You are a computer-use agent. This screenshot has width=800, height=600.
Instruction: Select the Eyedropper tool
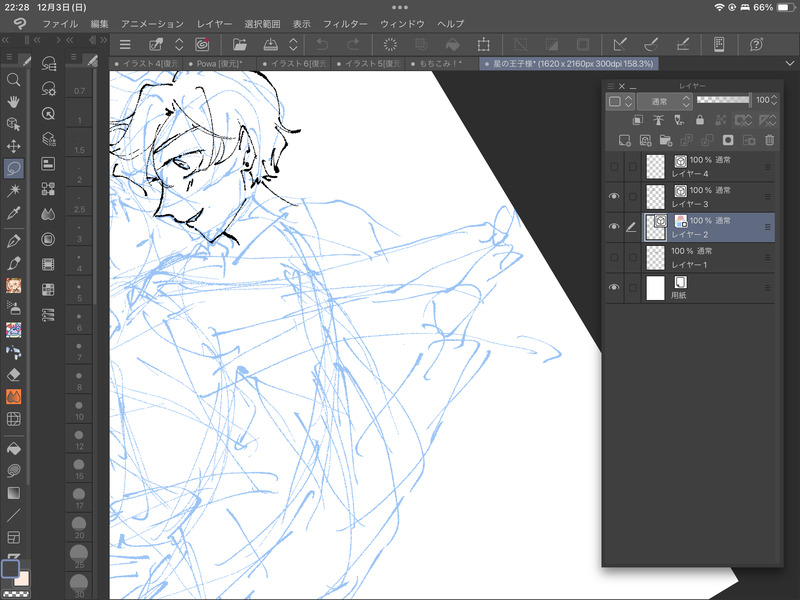pyautogui.click(x=14, y=213)
